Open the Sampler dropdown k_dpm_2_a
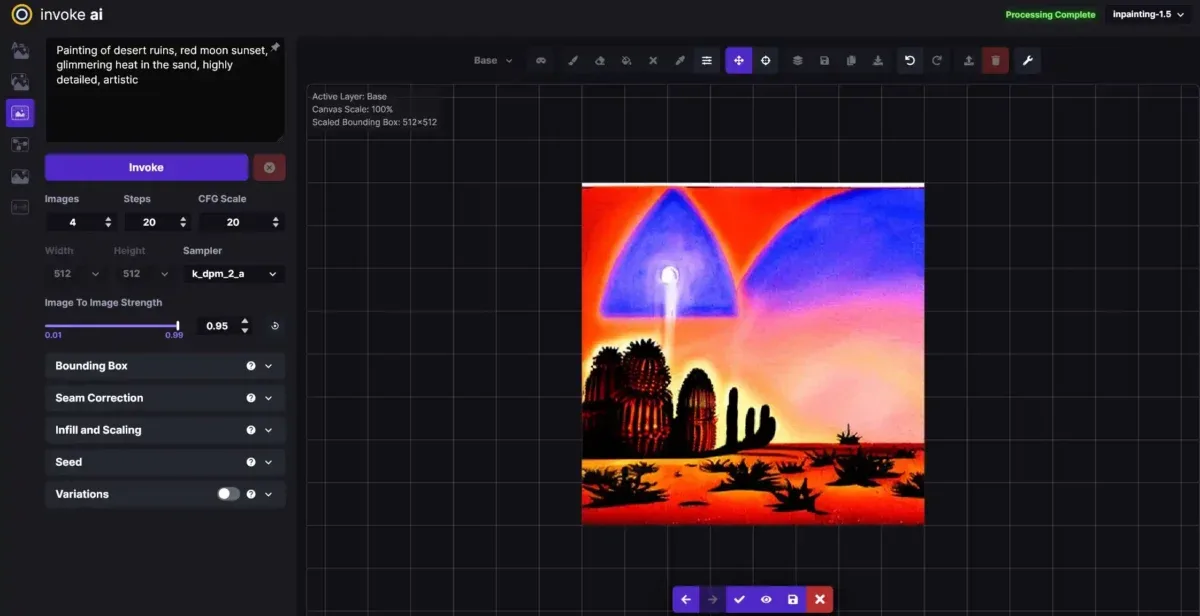 [233, 273]
